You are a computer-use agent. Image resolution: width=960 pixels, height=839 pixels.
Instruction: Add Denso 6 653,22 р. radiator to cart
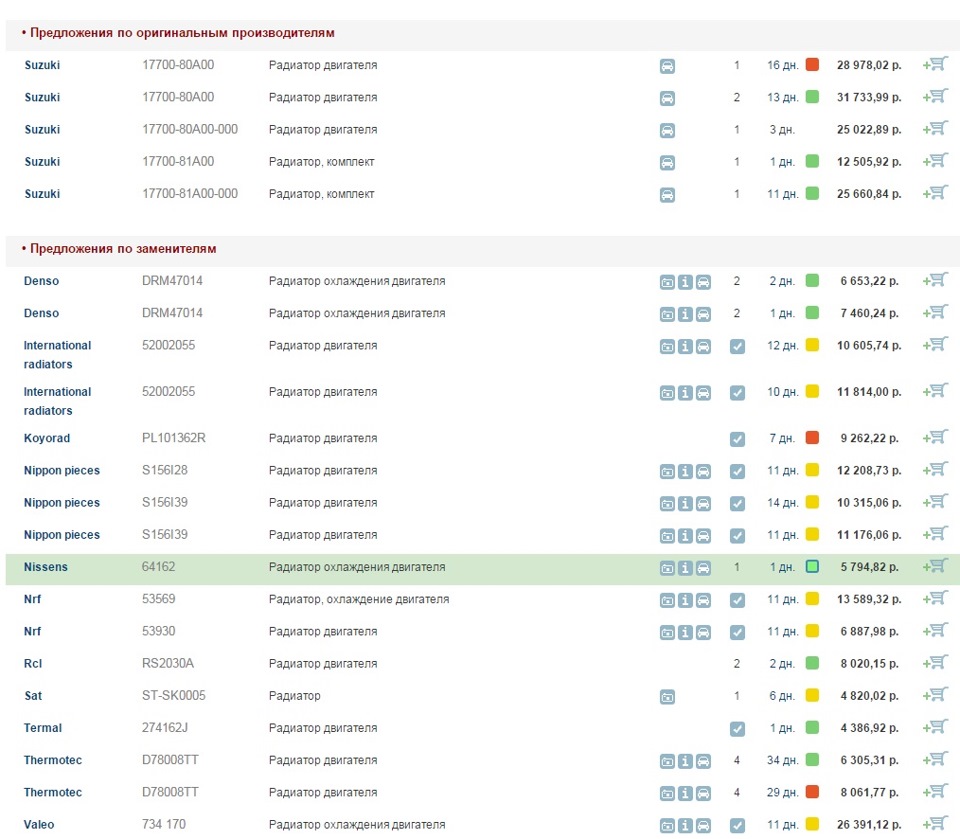tap(936, 280)
